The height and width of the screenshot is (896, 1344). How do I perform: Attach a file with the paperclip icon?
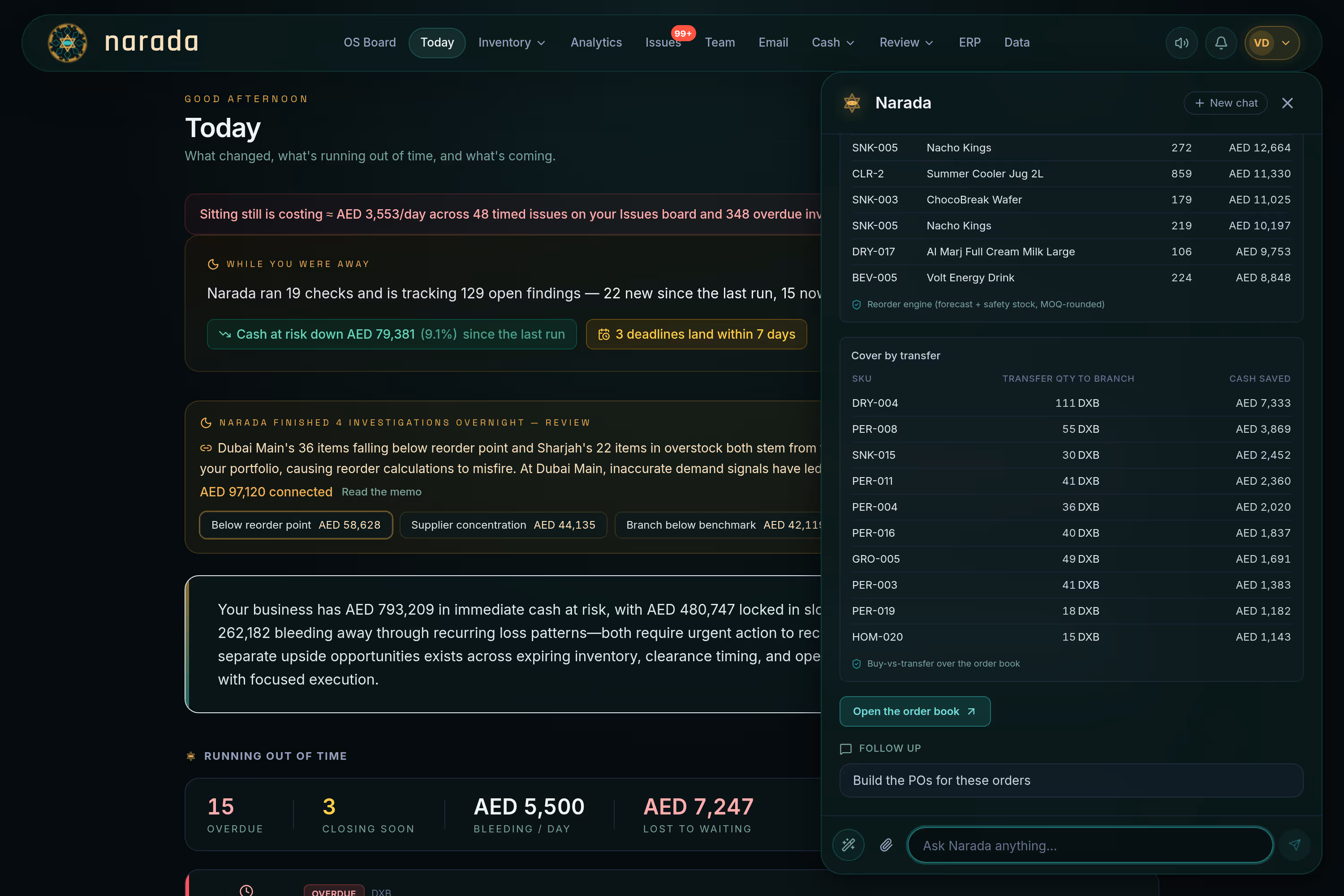click(886, 844)
